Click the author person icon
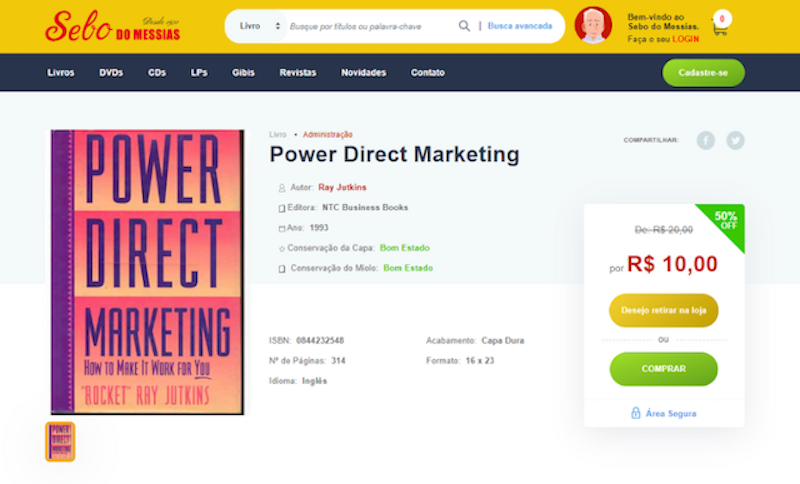 (x=282, y=188)
